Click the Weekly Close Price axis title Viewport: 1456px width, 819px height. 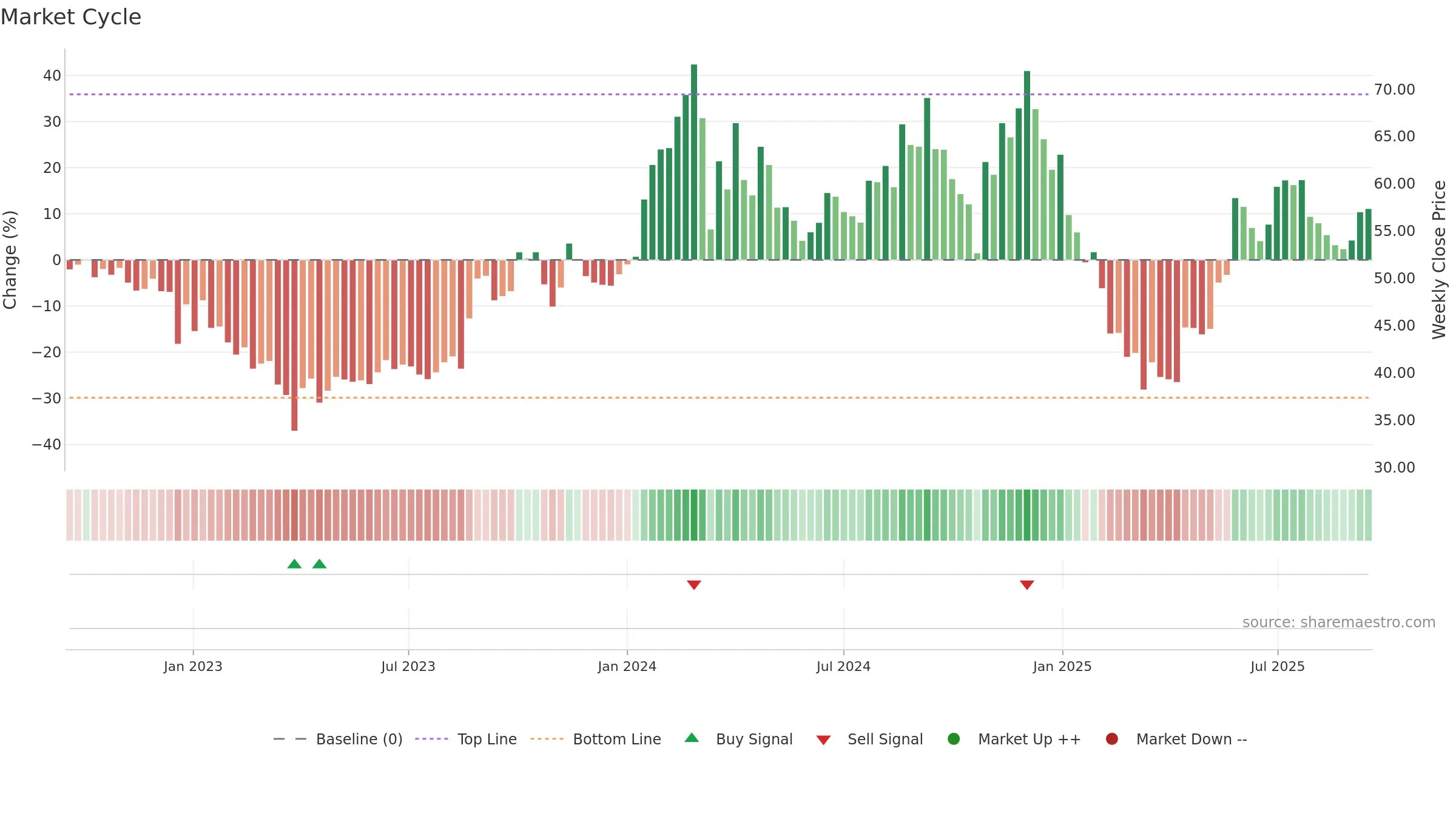pyautogui.click(x=1439, y=260)
